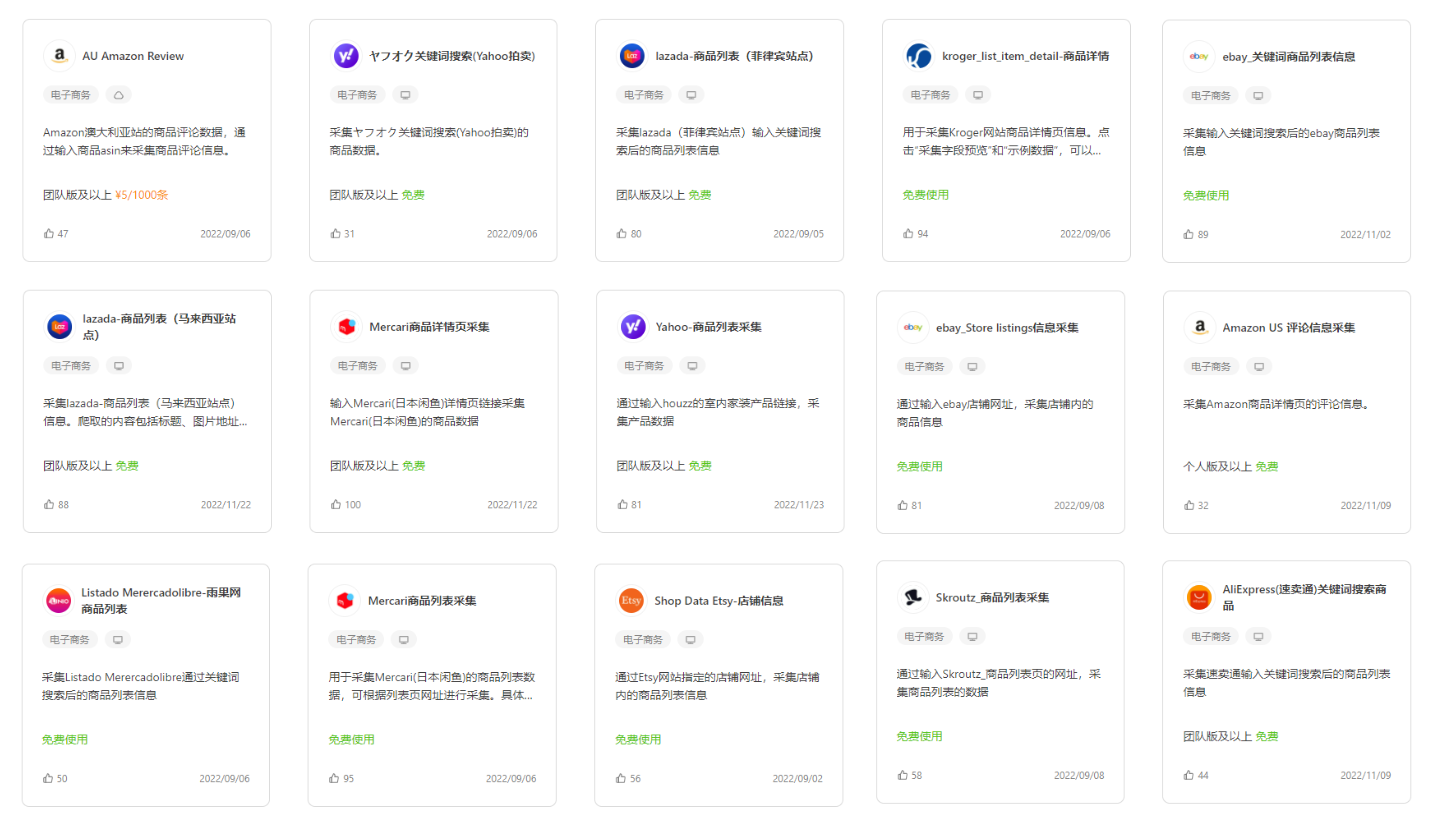
Task: Like the Shop Data Etsy template (56)
Action: tap(621, 778)
